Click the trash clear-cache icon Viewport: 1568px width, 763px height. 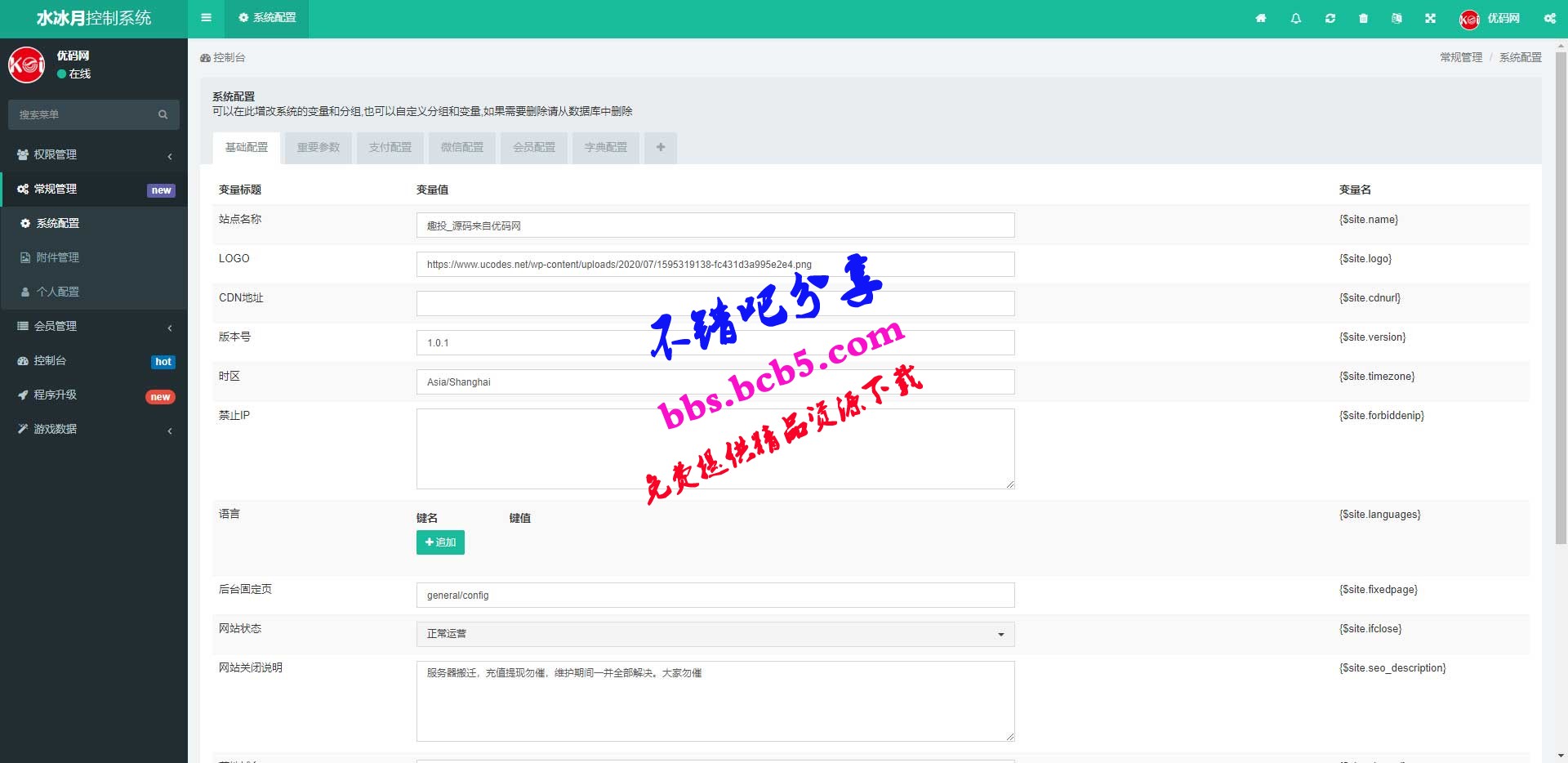pos(1364,18)
